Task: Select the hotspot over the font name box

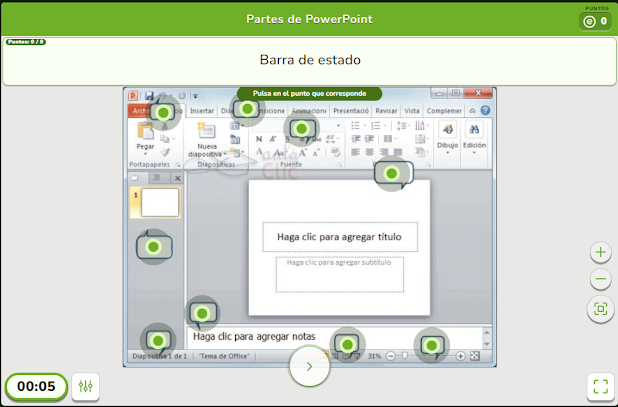Action: tap(302, 128)
